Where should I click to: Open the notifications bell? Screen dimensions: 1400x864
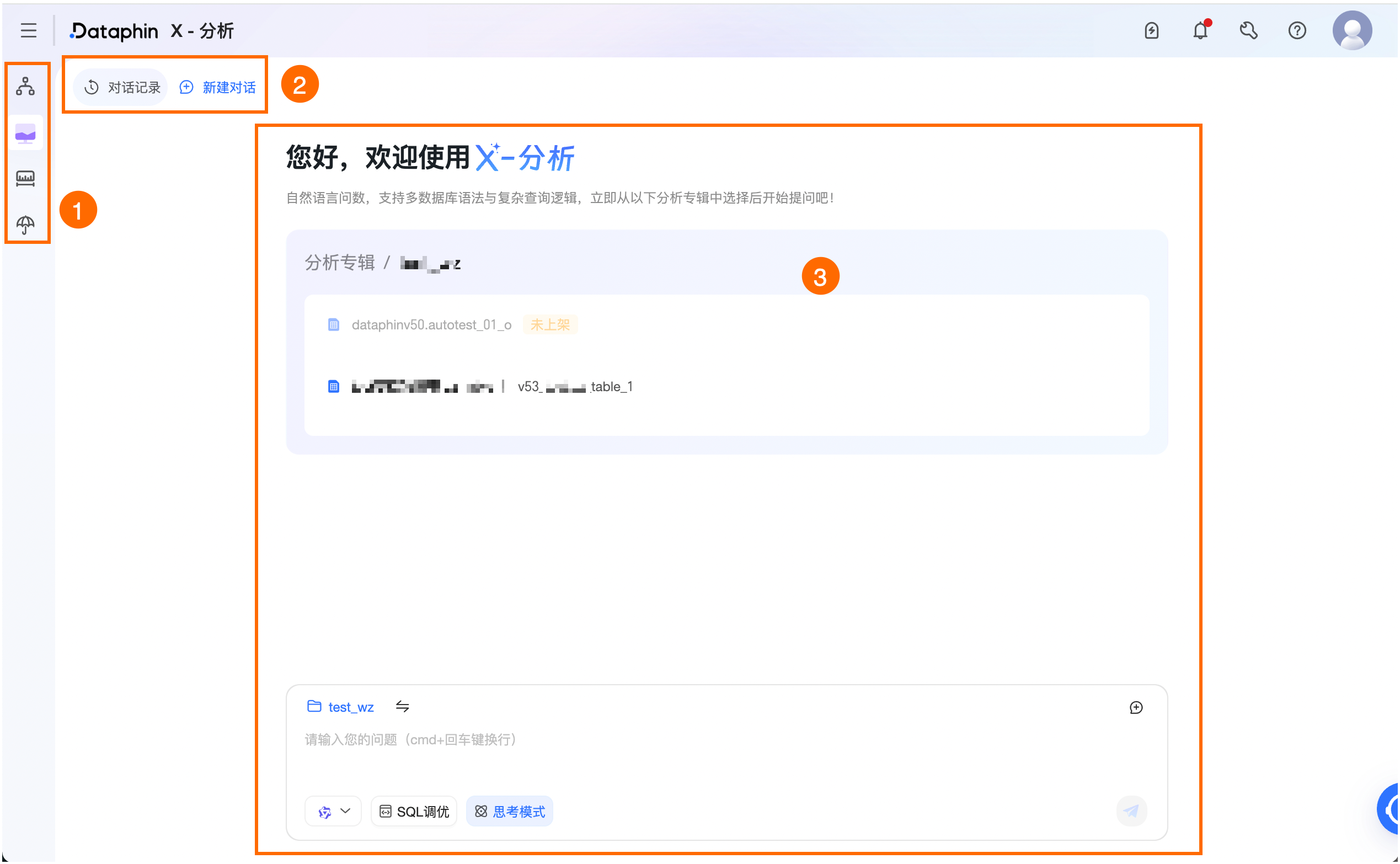point(1201,30)
